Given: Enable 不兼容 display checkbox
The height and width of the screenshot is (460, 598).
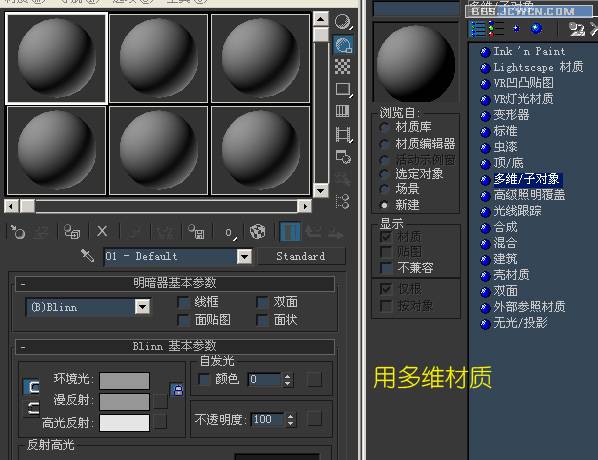Looking at the screenshot, I should (386, 267).
